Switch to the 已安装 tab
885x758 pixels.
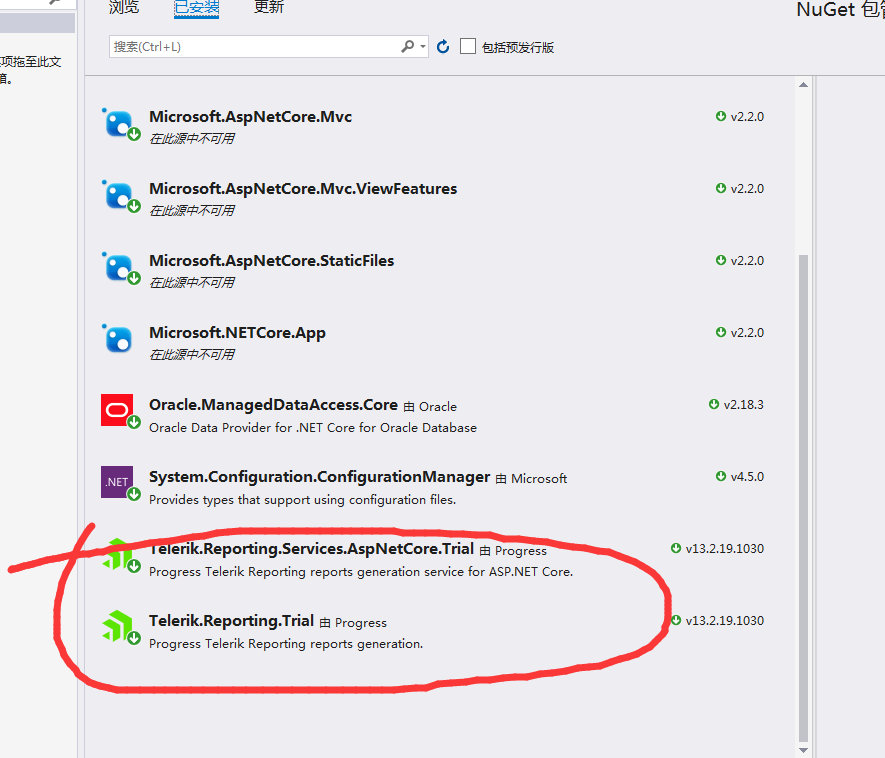click(196, 7)
